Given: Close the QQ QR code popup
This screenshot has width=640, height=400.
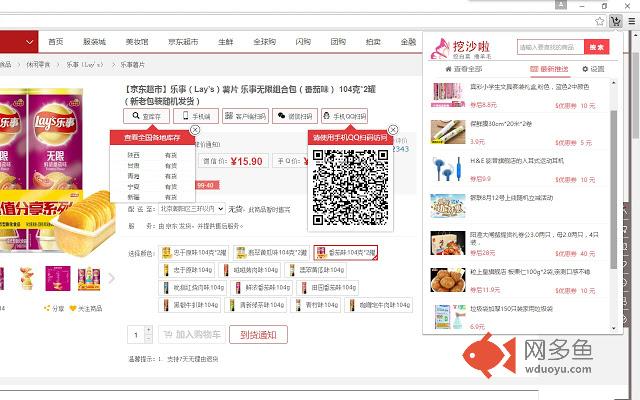Looking at the screenshot, I should 393,130.
